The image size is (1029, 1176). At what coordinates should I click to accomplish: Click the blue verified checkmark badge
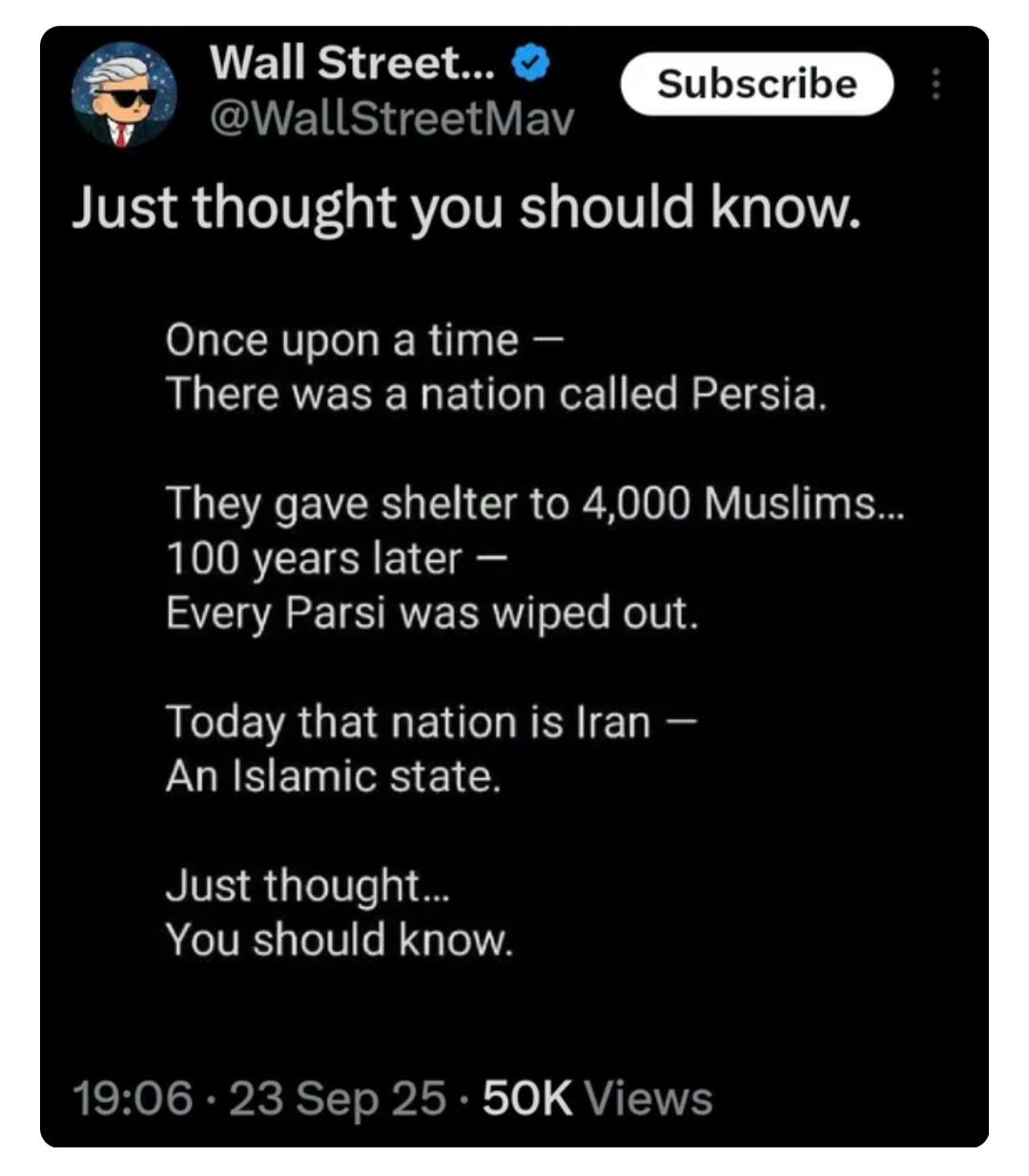(x=531, y=63)
